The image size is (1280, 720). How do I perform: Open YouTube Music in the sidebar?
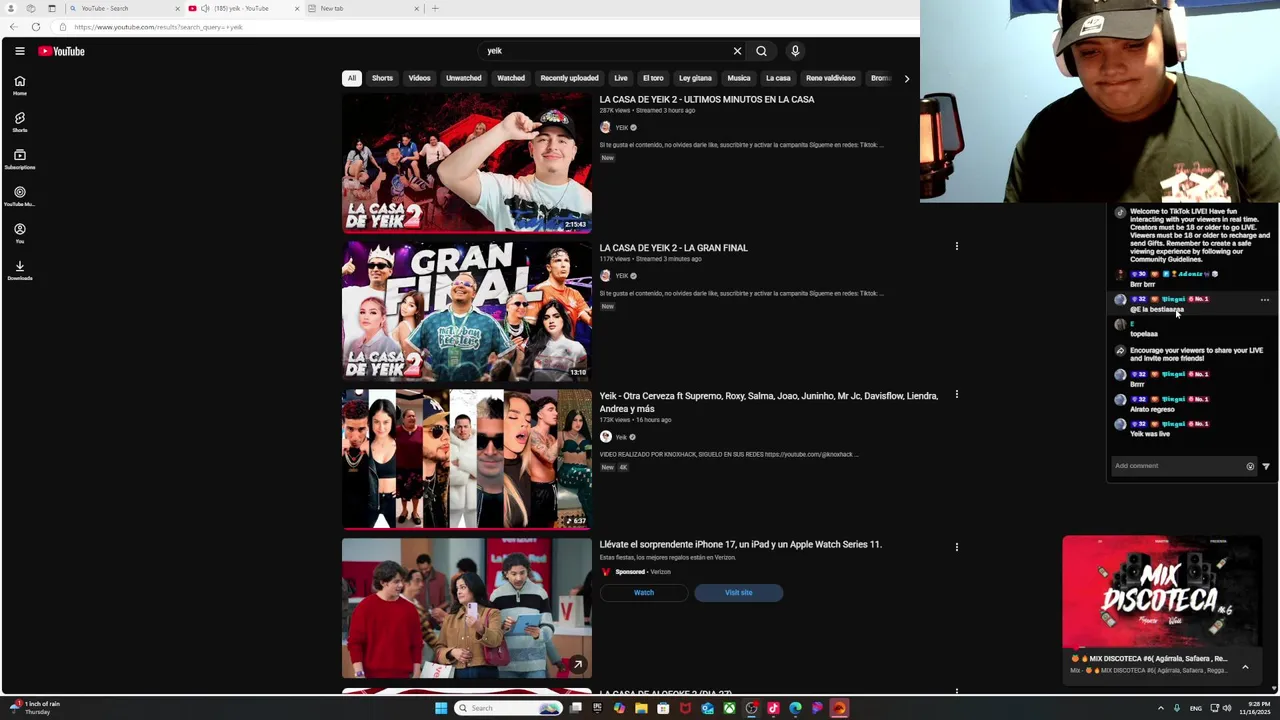(19, 196)
